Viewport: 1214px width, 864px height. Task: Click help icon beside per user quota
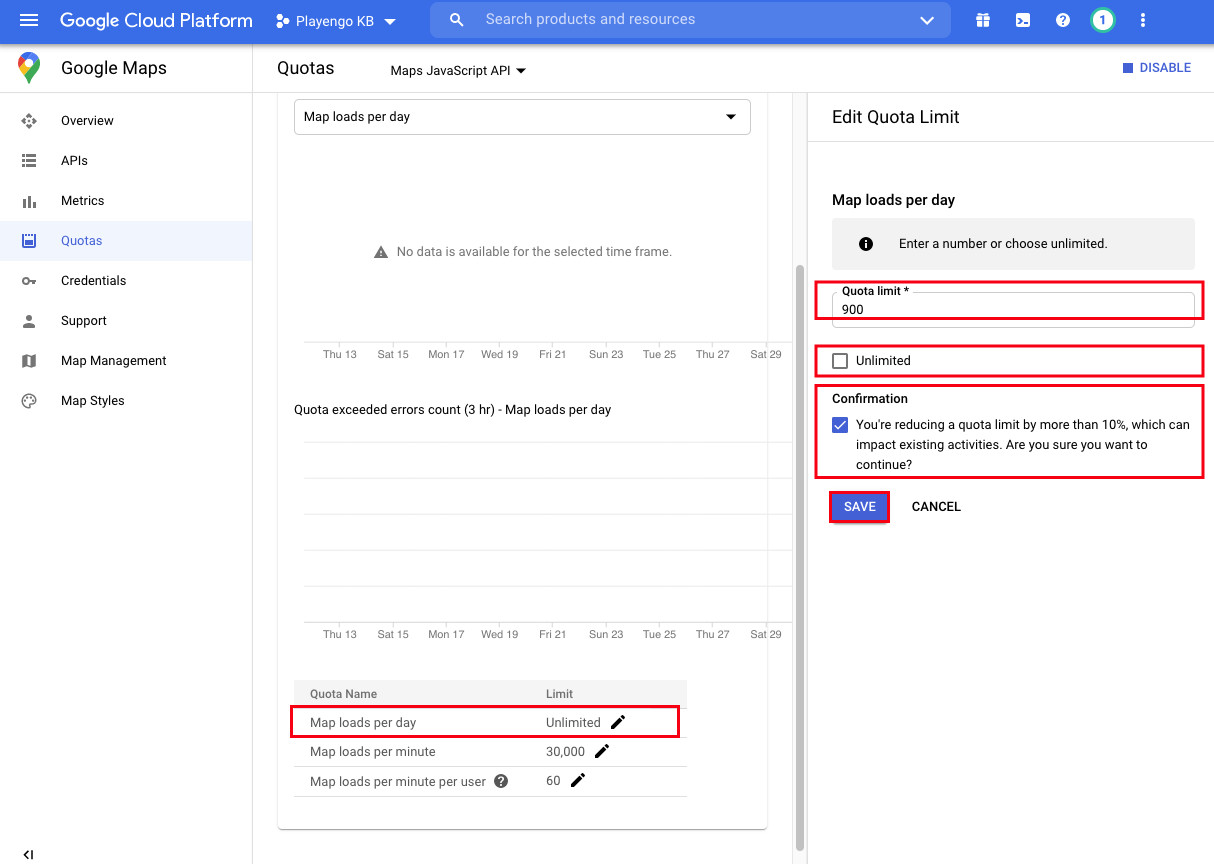501,781
